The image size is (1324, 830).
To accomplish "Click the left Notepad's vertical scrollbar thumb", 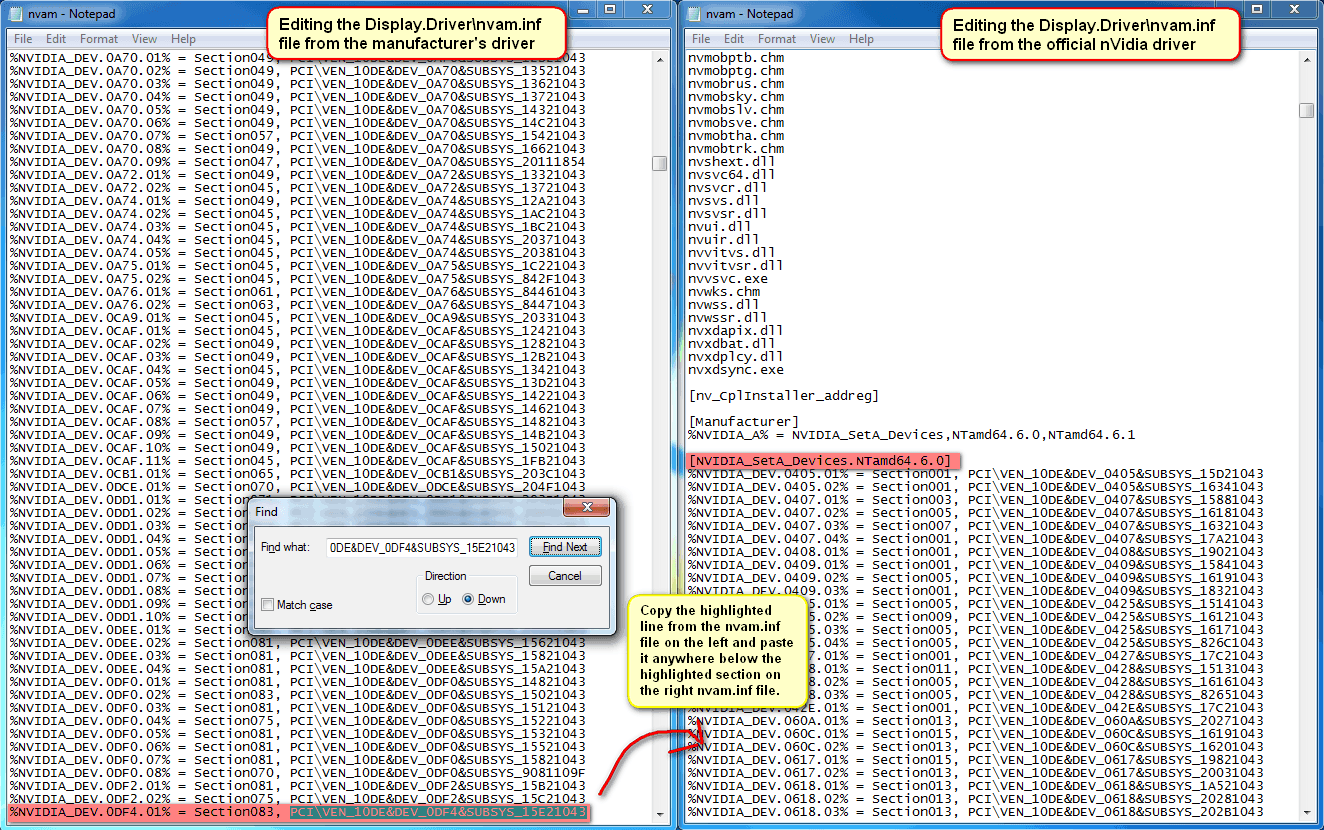I will pyautogui.click(x=659, y=163).
